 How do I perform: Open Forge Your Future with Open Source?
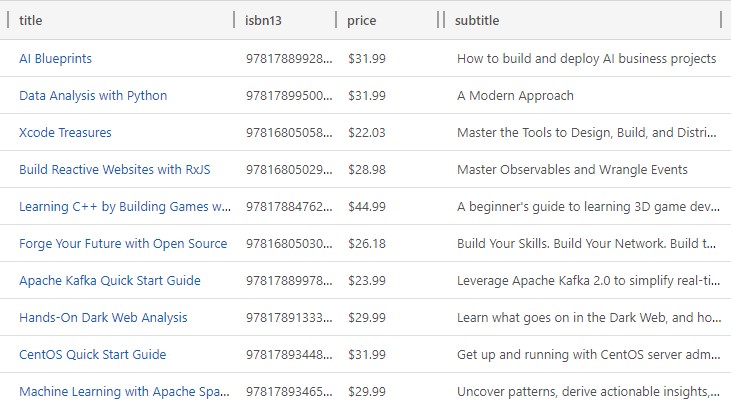[x=123, y=243]
